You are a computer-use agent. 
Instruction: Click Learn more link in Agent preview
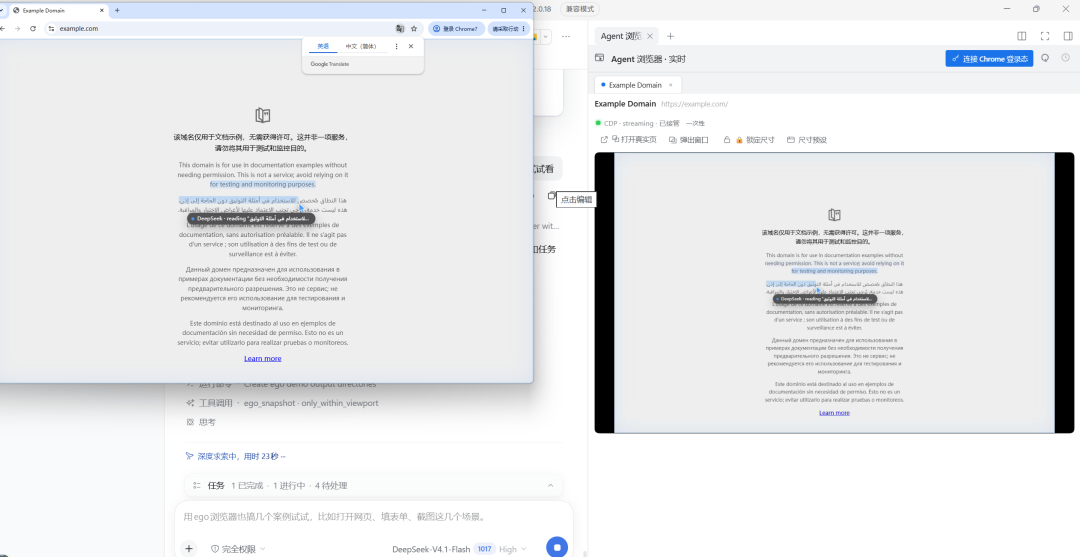pos(834,413)
